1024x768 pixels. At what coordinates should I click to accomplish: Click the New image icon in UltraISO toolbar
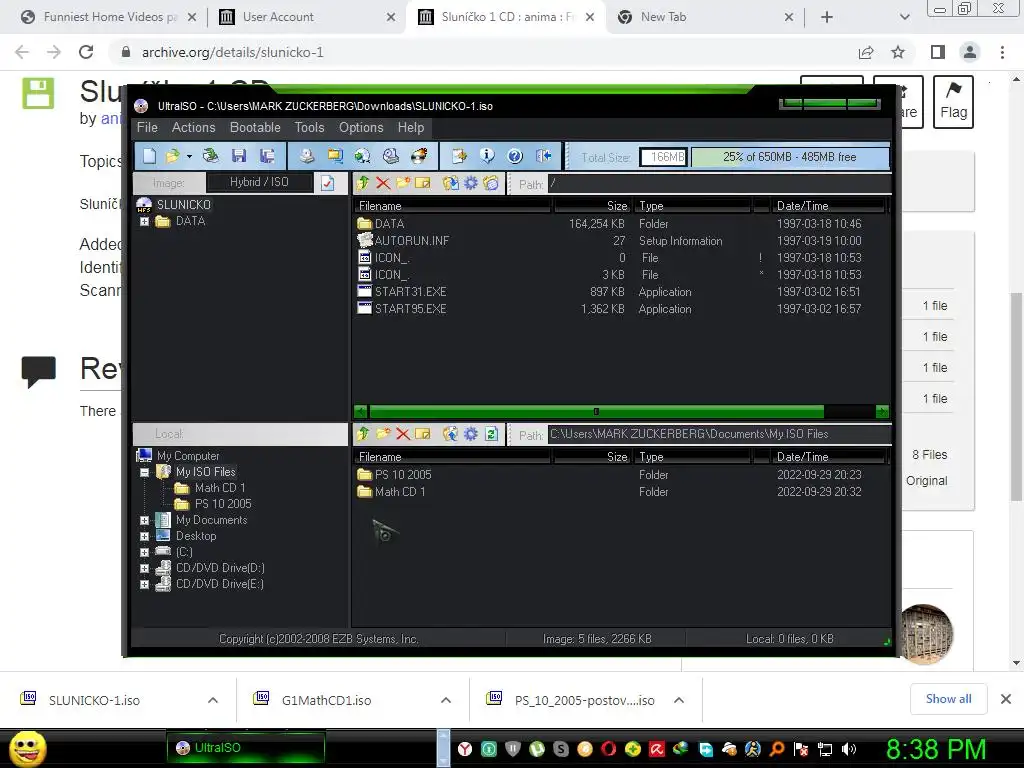150,156
